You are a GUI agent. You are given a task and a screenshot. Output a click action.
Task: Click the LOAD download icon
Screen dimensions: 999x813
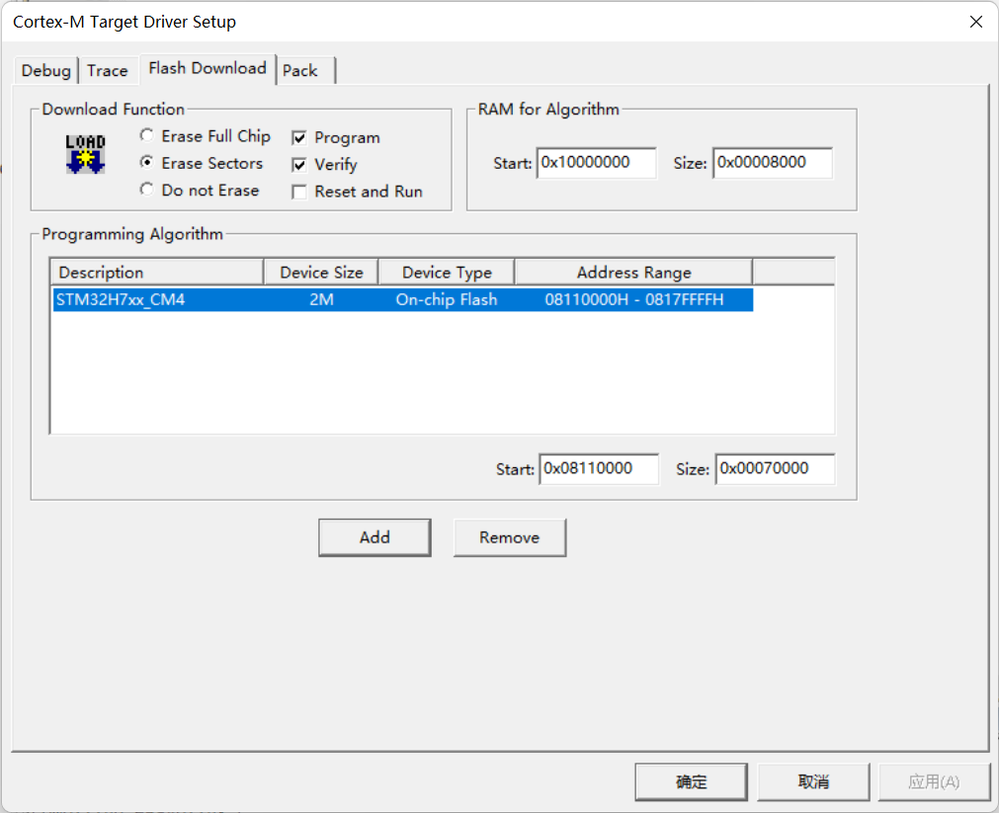[85, 154]
